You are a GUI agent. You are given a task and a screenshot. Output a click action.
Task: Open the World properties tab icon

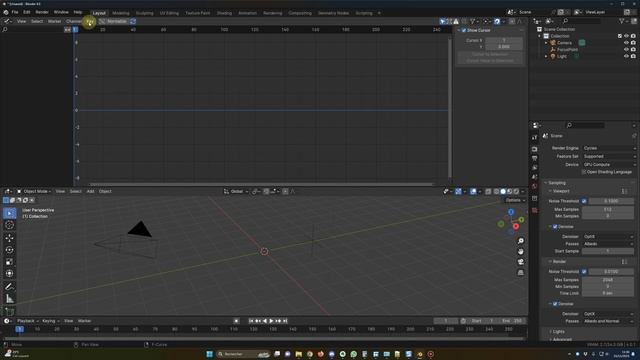pos(535,187)
